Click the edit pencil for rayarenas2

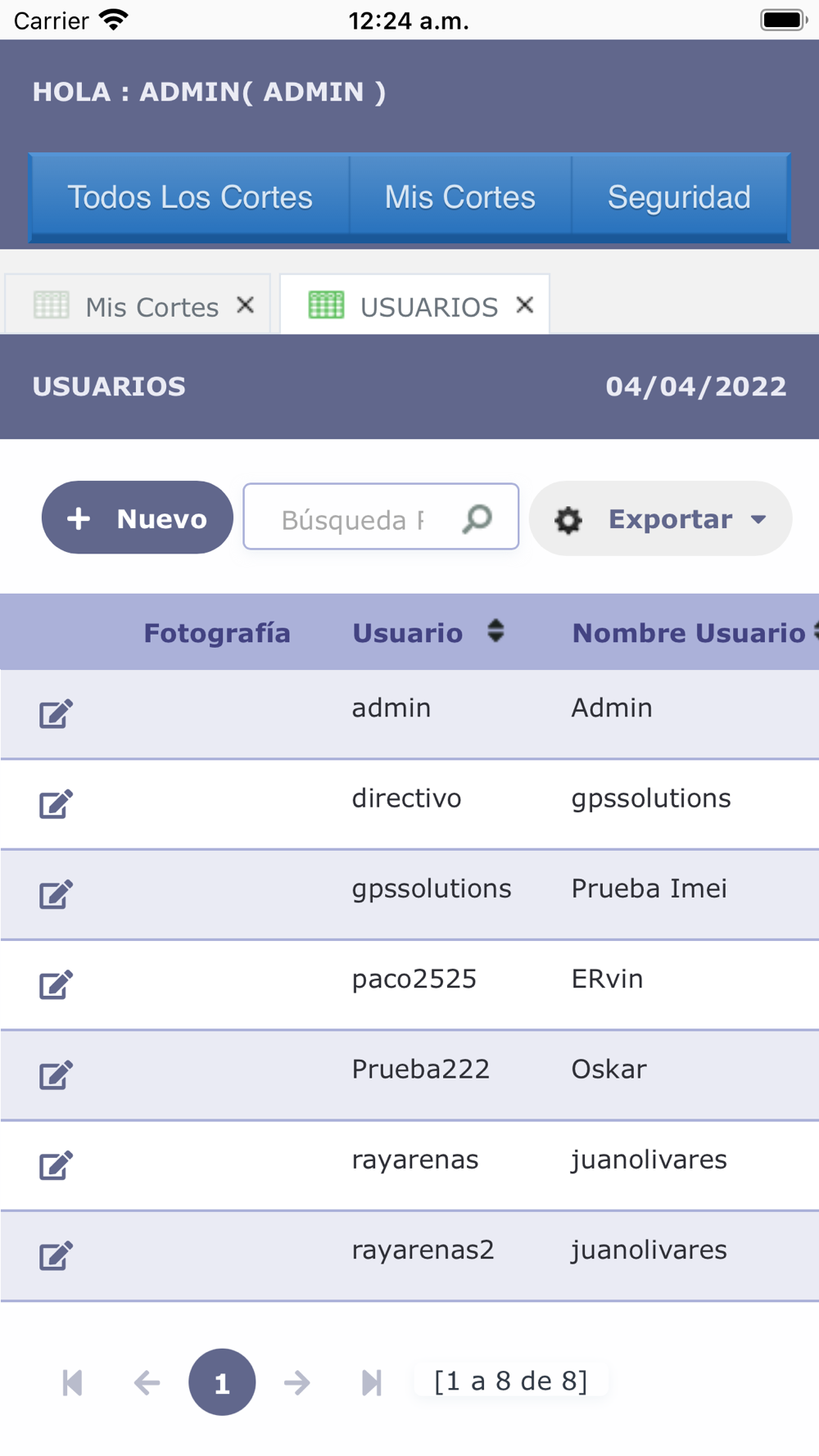pyautogui.click(x=56, y=1255)
